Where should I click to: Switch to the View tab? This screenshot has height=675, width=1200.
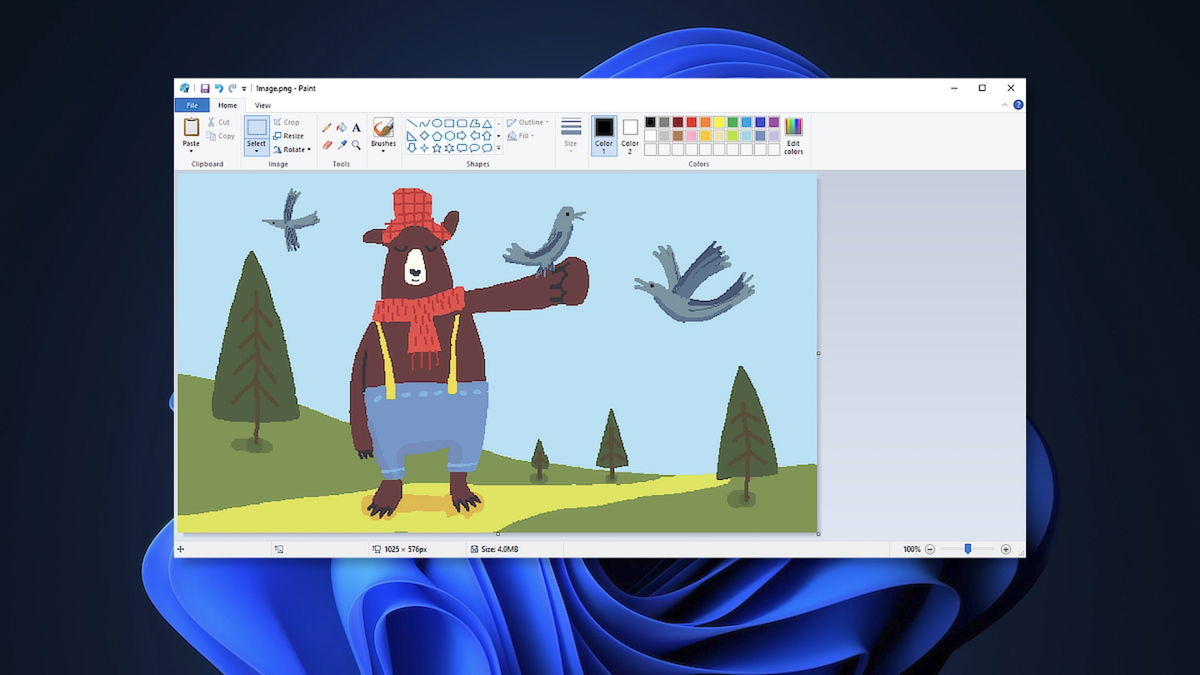click(x=263, y=104)
